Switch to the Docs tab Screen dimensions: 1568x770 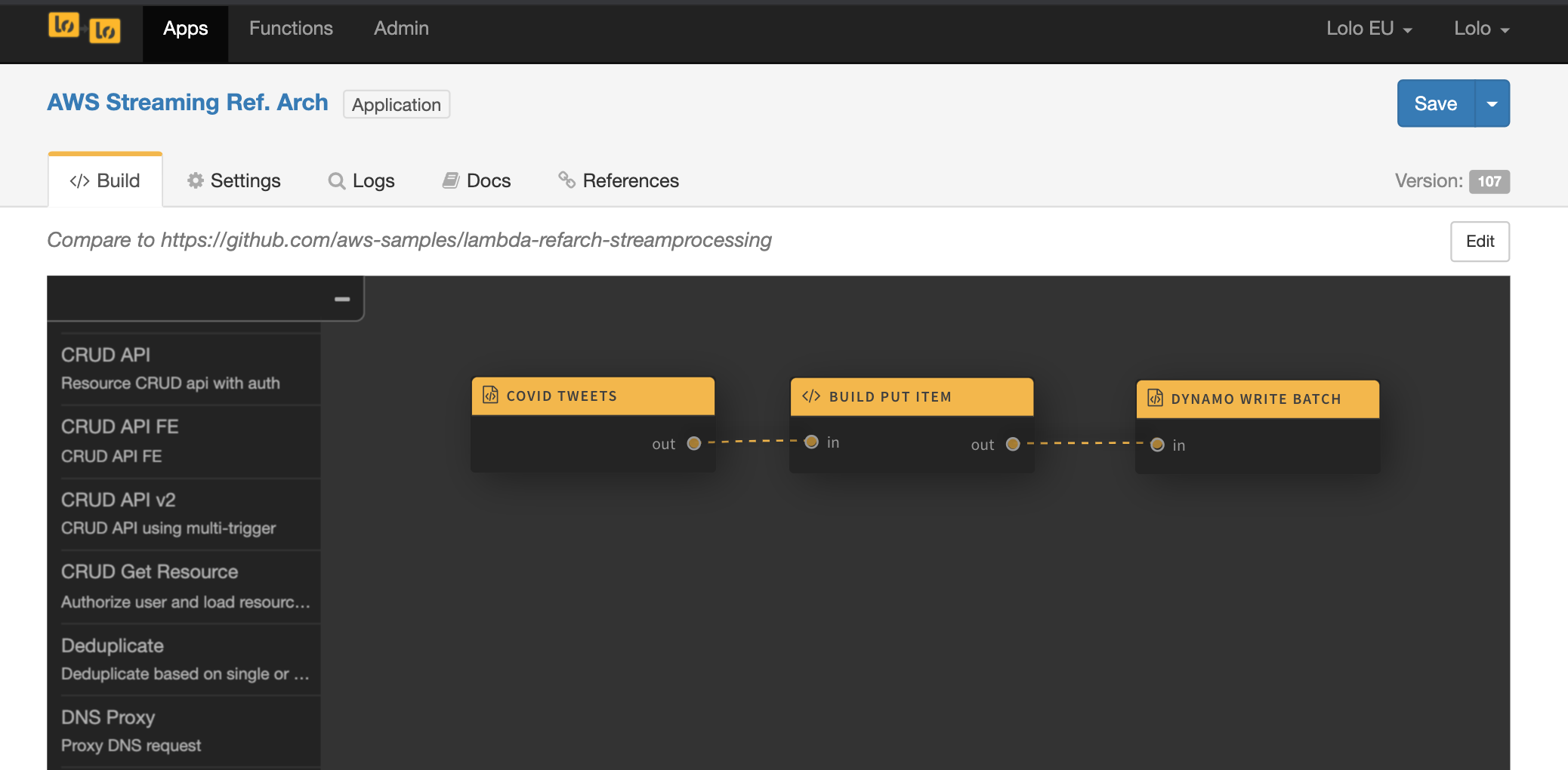(477, 180)
